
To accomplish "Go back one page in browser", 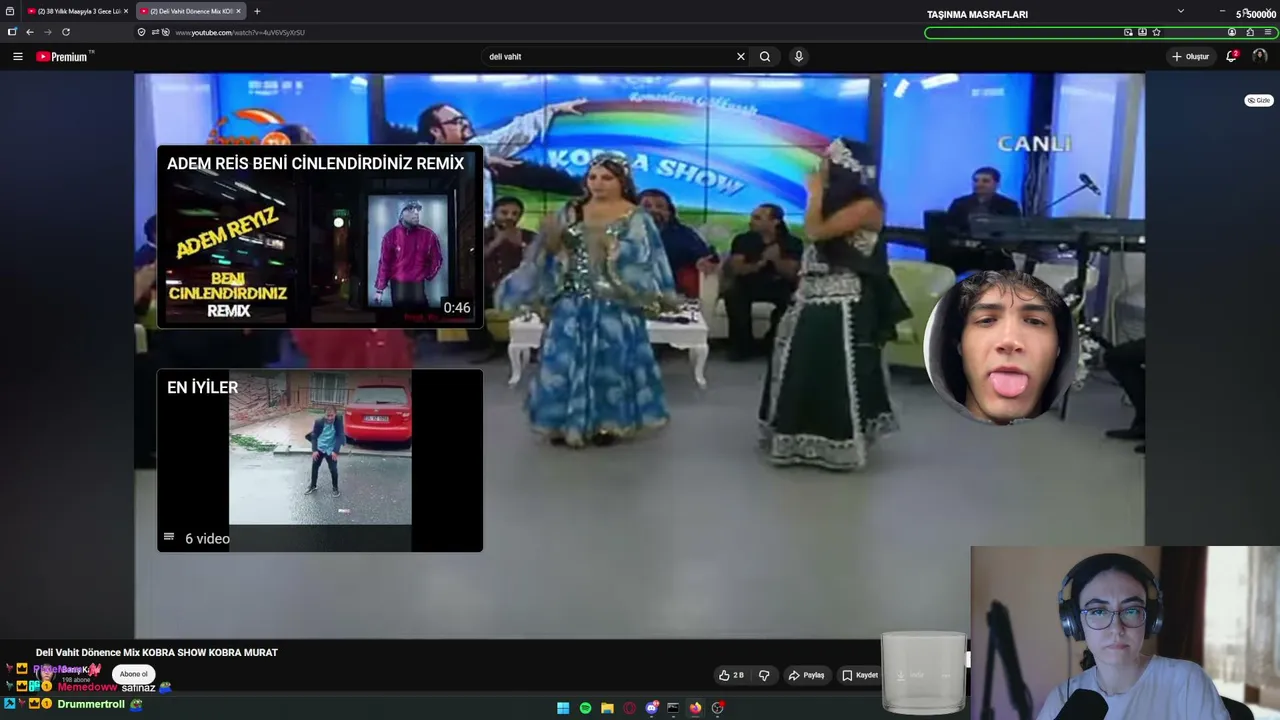I will tap(29, 32).
